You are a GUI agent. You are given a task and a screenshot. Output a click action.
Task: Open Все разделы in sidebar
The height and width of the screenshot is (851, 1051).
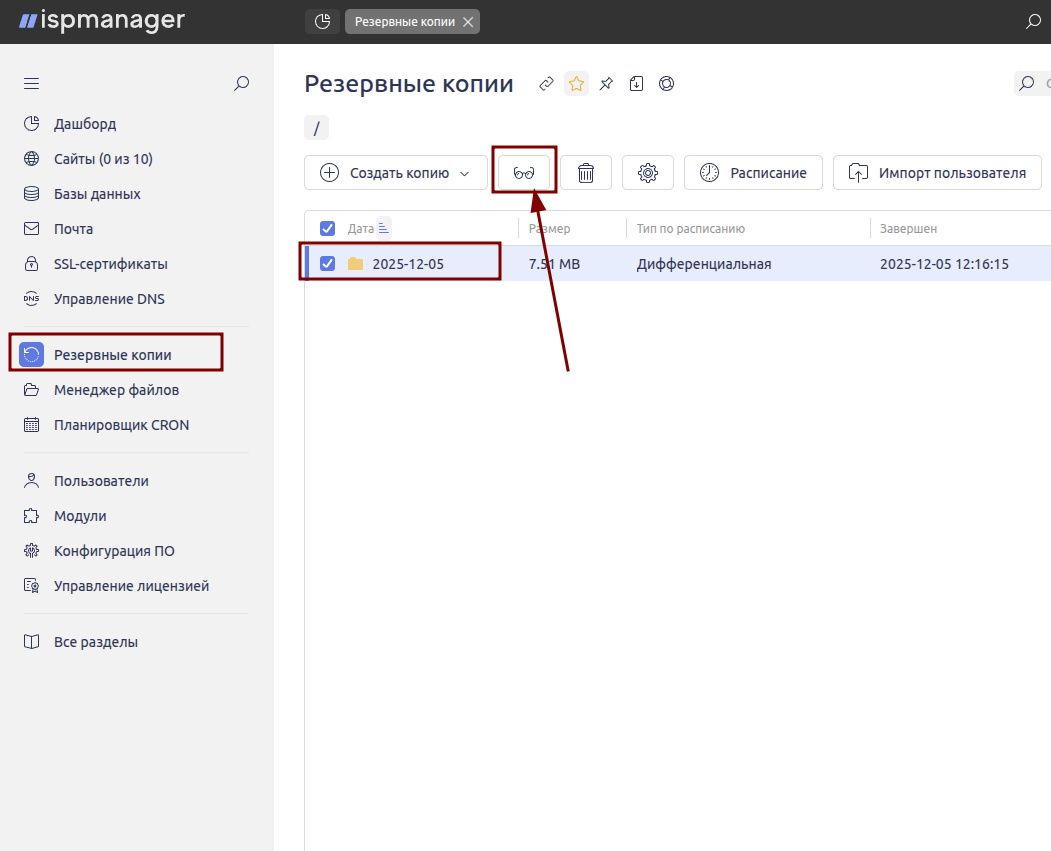coord(96,642)
